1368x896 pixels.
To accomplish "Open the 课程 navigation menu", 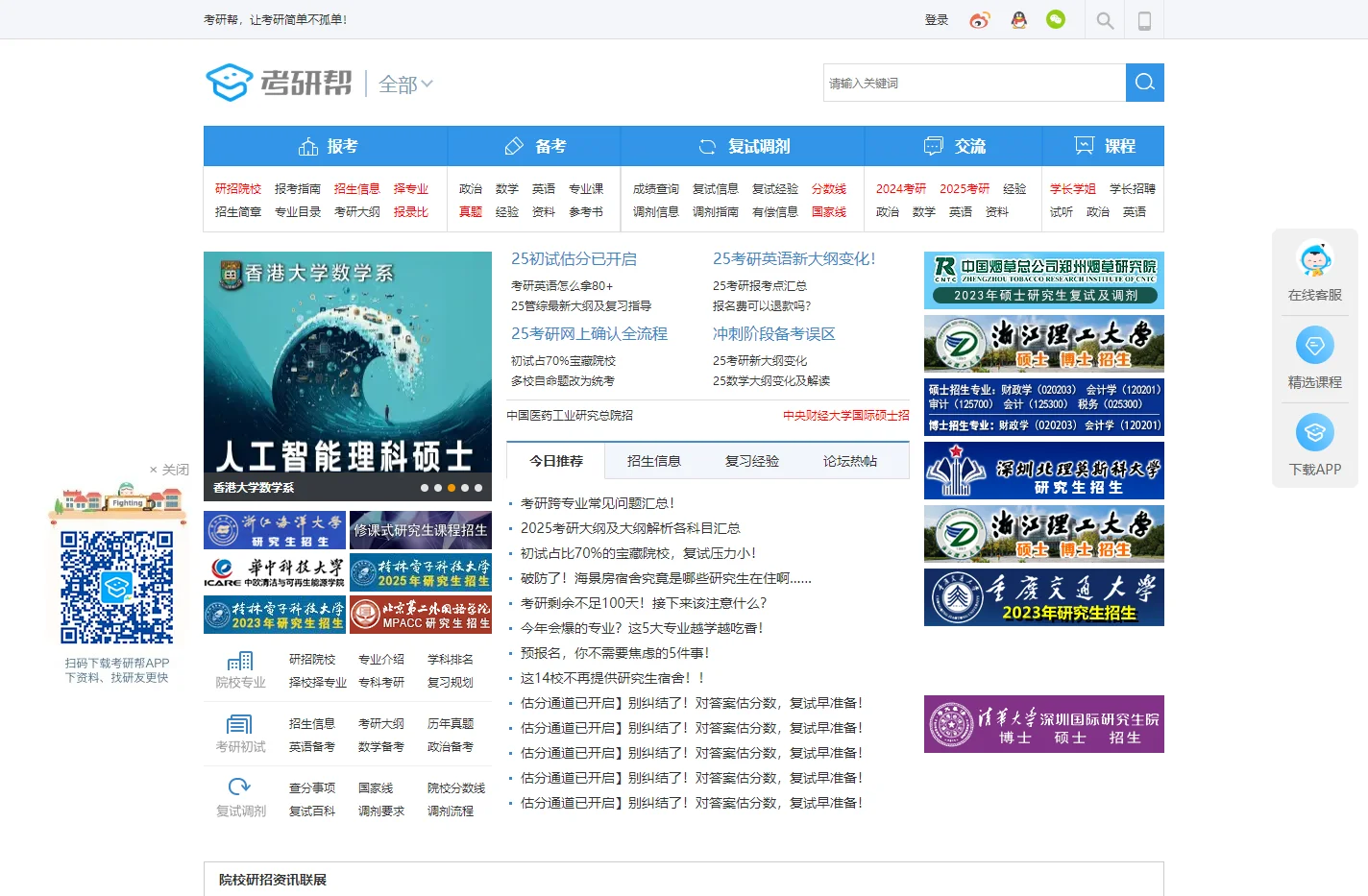I will pos(1103,146).
